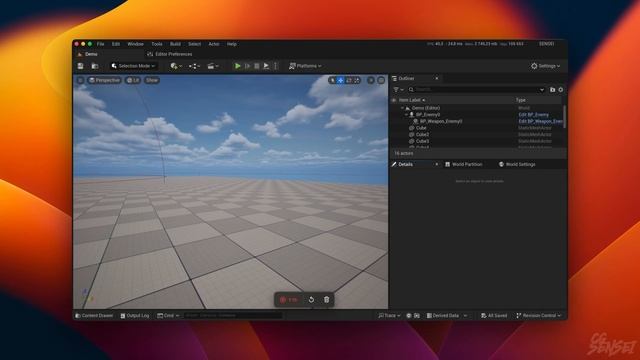Switch to the Demo level tab

91,54
